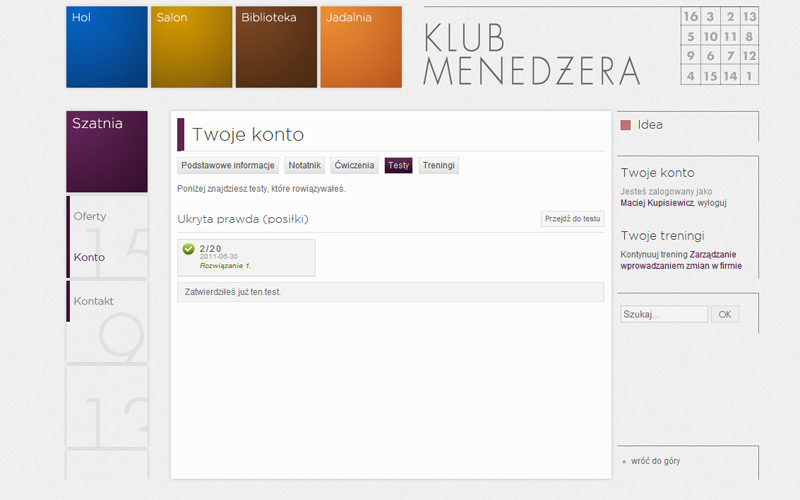Click the 2011-06-30 date text
Image resolution: width=800 pixels, height=500 pixels.
point(218,257)
